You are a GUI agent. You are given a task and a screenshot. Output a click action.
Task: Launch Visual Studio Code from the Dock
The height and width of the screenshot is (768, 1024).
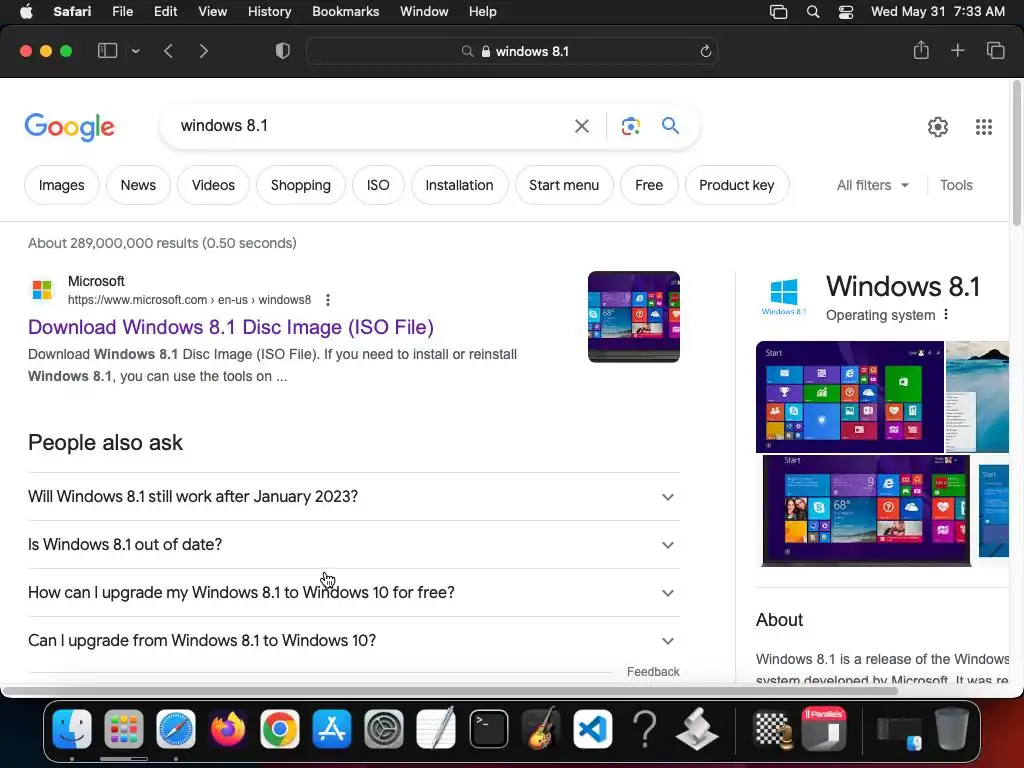(x=592, y=729)
